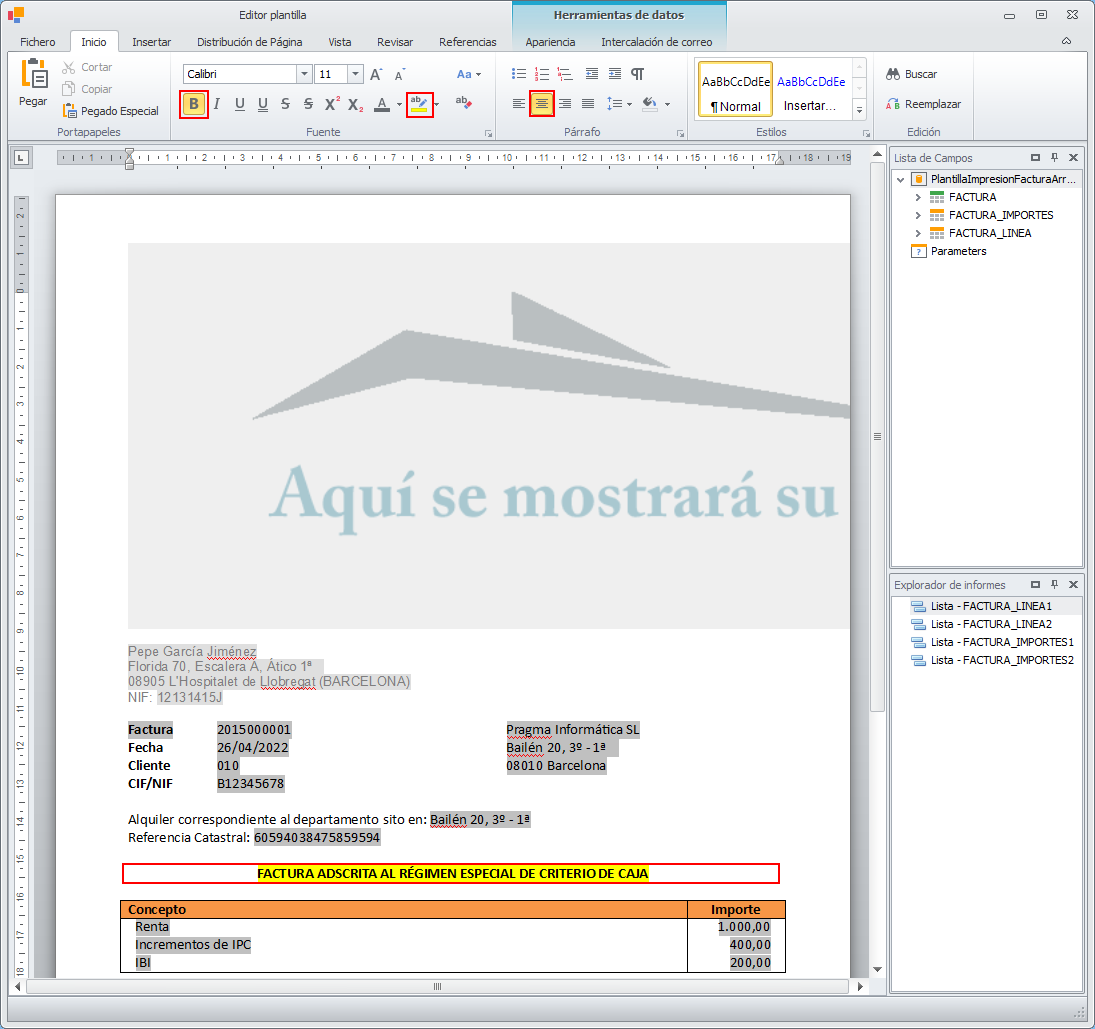Switch to the Insertar tab
Image resolution: width=1095 pixels, height=1029 pixels.
(x=151, y=42)
